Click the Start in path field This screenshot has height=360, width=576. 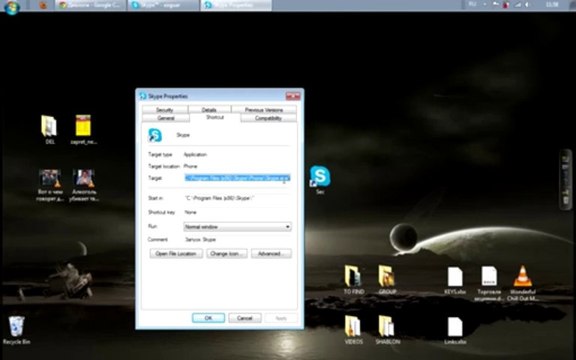pyautogui.click(x=237, y=198)
